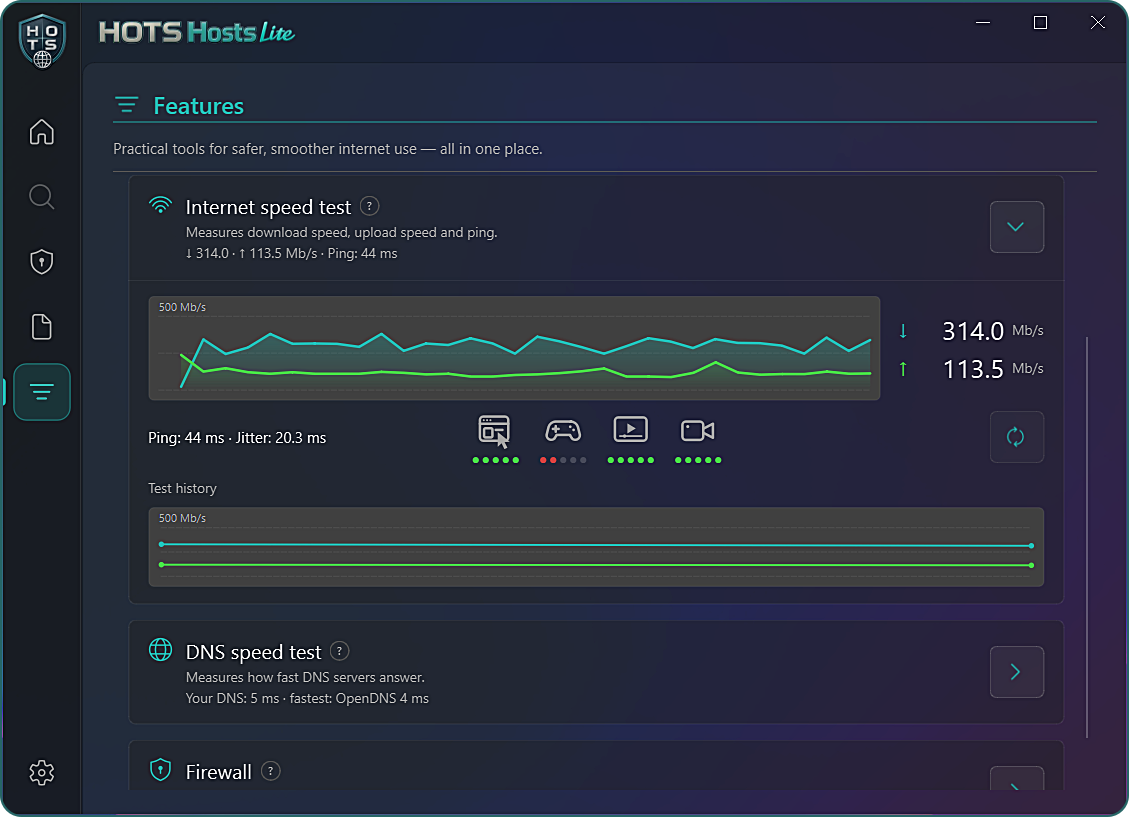Click the green dots under web browsing icon

click(495, 460)
